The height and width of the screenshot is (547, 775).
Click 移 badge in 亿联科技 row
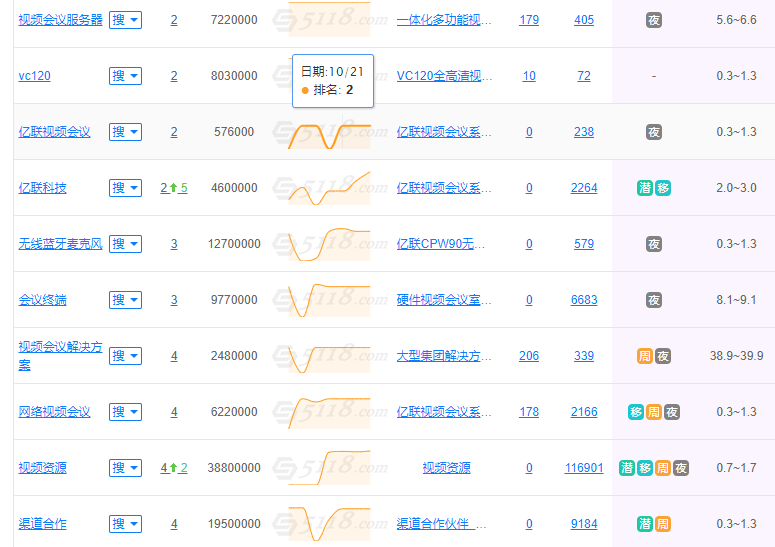click(x=663, y=188)
